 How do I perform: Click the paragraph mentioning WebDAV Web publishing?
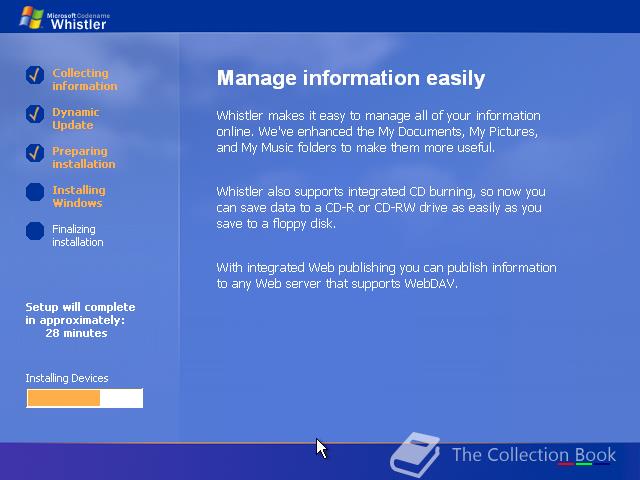point(386,276)
